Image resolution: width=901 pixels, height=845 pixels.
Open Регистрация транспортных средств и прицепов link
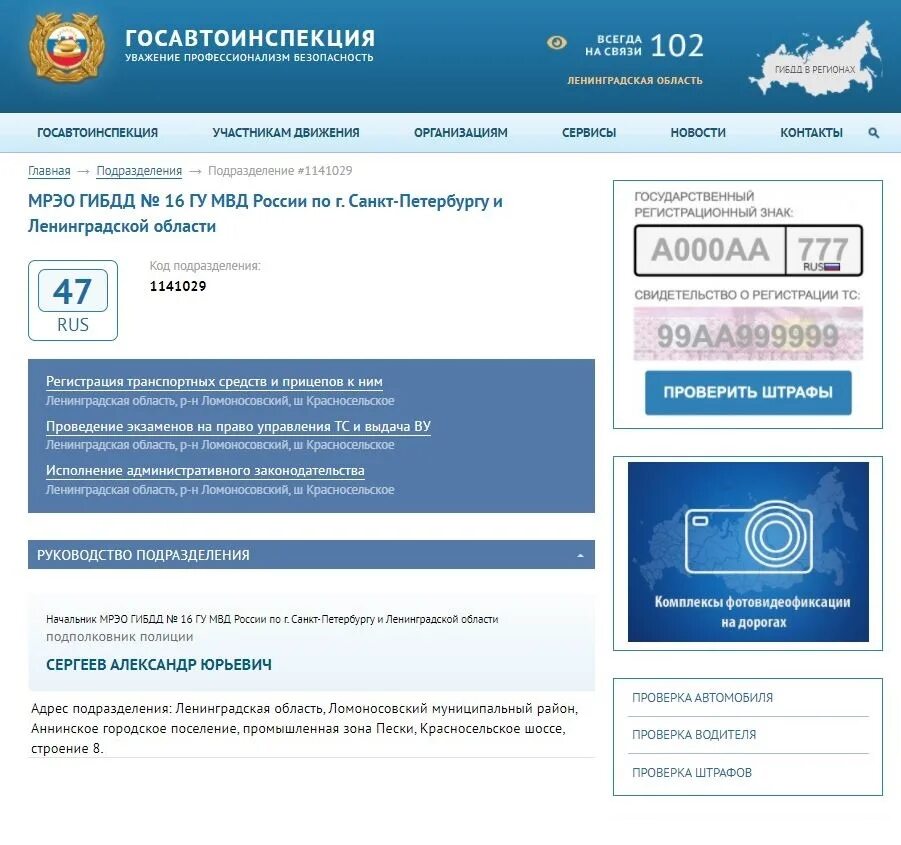tap(214, 381)
